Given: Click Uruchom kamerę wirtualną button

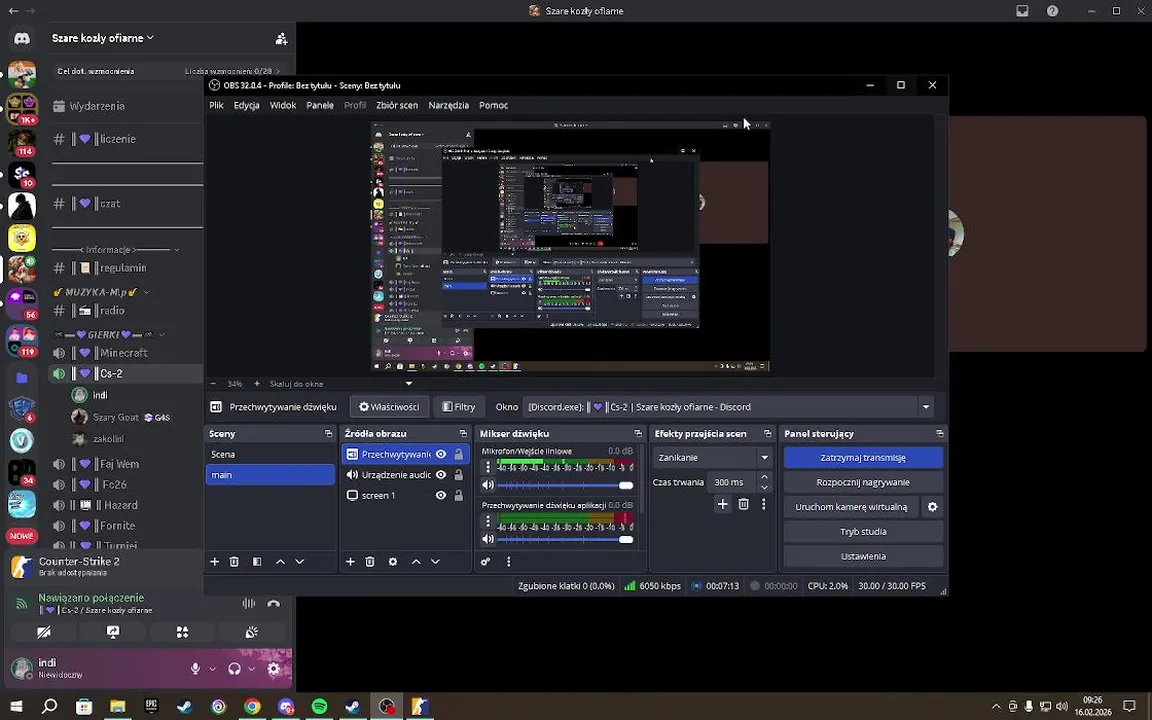Looking at the screenshot, I should (x=851, y=507).
